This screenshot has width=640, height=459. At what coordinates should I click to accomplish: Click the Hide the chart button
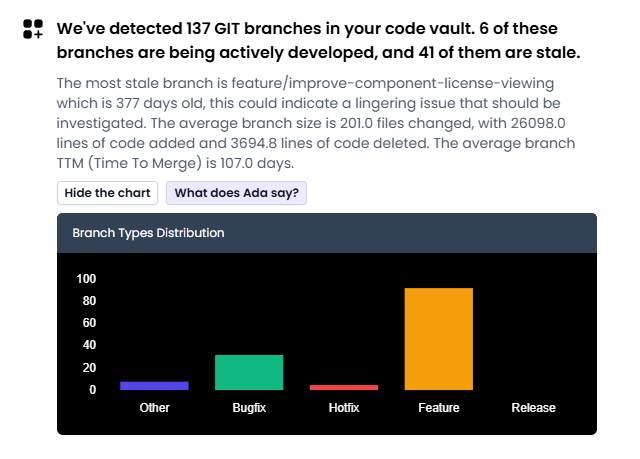pos(107,193)
